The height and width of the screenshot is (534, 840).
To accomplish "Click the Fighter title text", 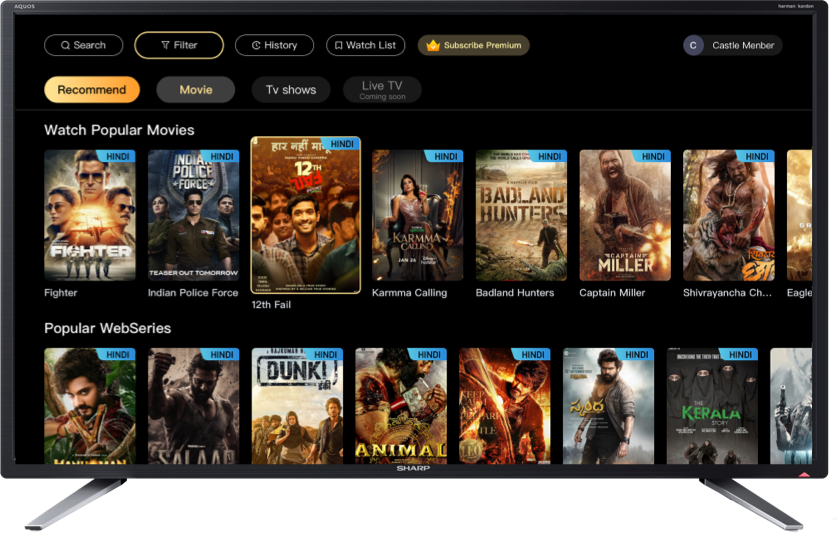I will point(61,293).
